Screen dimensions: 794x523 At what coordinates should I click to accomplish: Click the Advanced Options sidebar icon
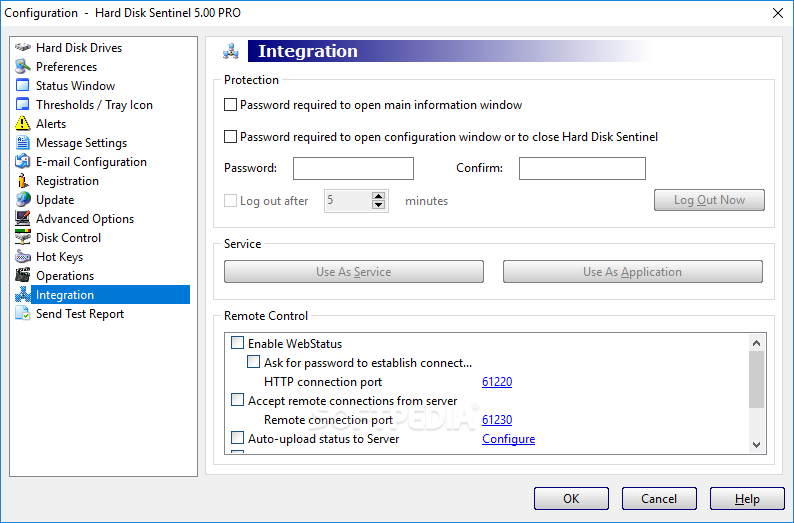[x=23, y=218]
